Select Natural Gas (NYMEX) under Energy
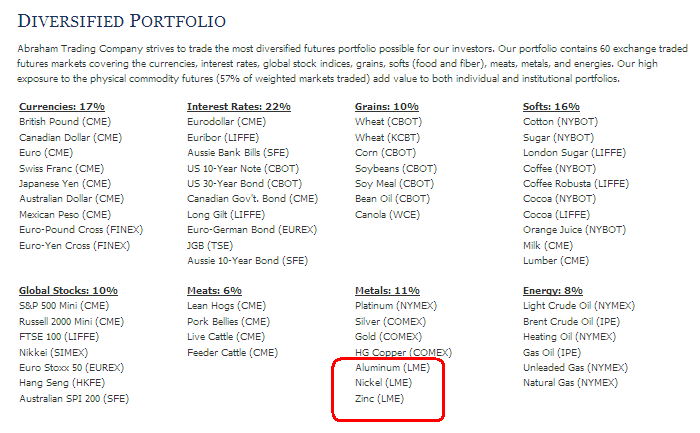The height and width of the screenshot is (433, 700). (x=571, y=383)
